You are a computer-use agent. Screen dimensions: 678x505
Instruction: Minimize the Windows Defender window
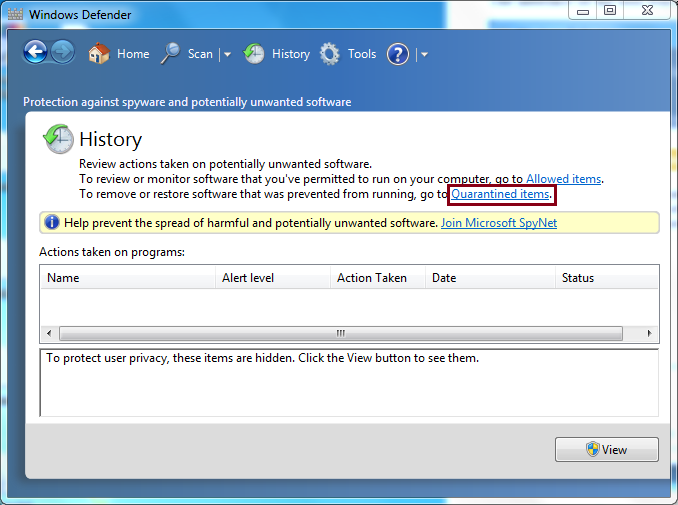(x=583, y=11)
